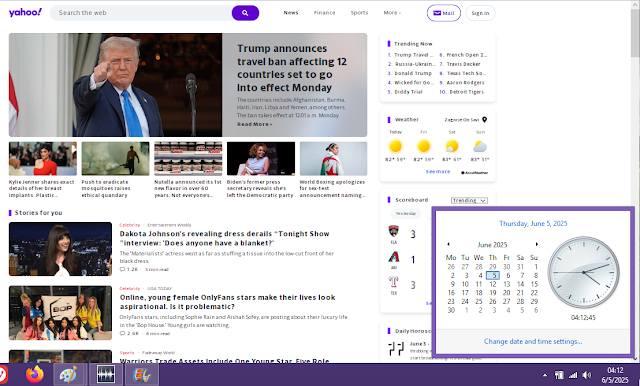Select June 5 in the calendar
The height and width of the screenshot is (386, 640).
coord(493,275)
